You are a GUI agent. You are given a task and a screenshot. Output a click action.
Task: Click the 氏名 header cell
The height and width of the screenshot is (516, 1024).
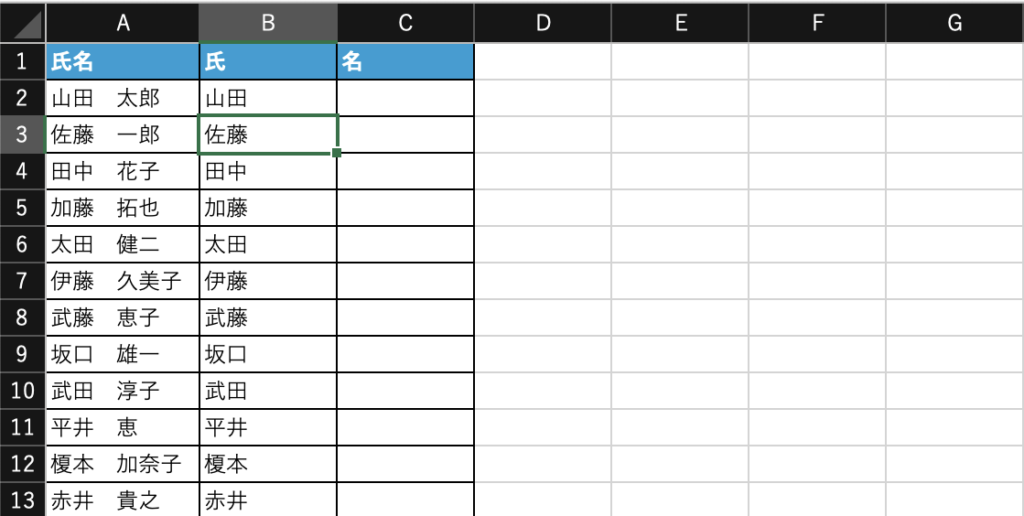123,62
